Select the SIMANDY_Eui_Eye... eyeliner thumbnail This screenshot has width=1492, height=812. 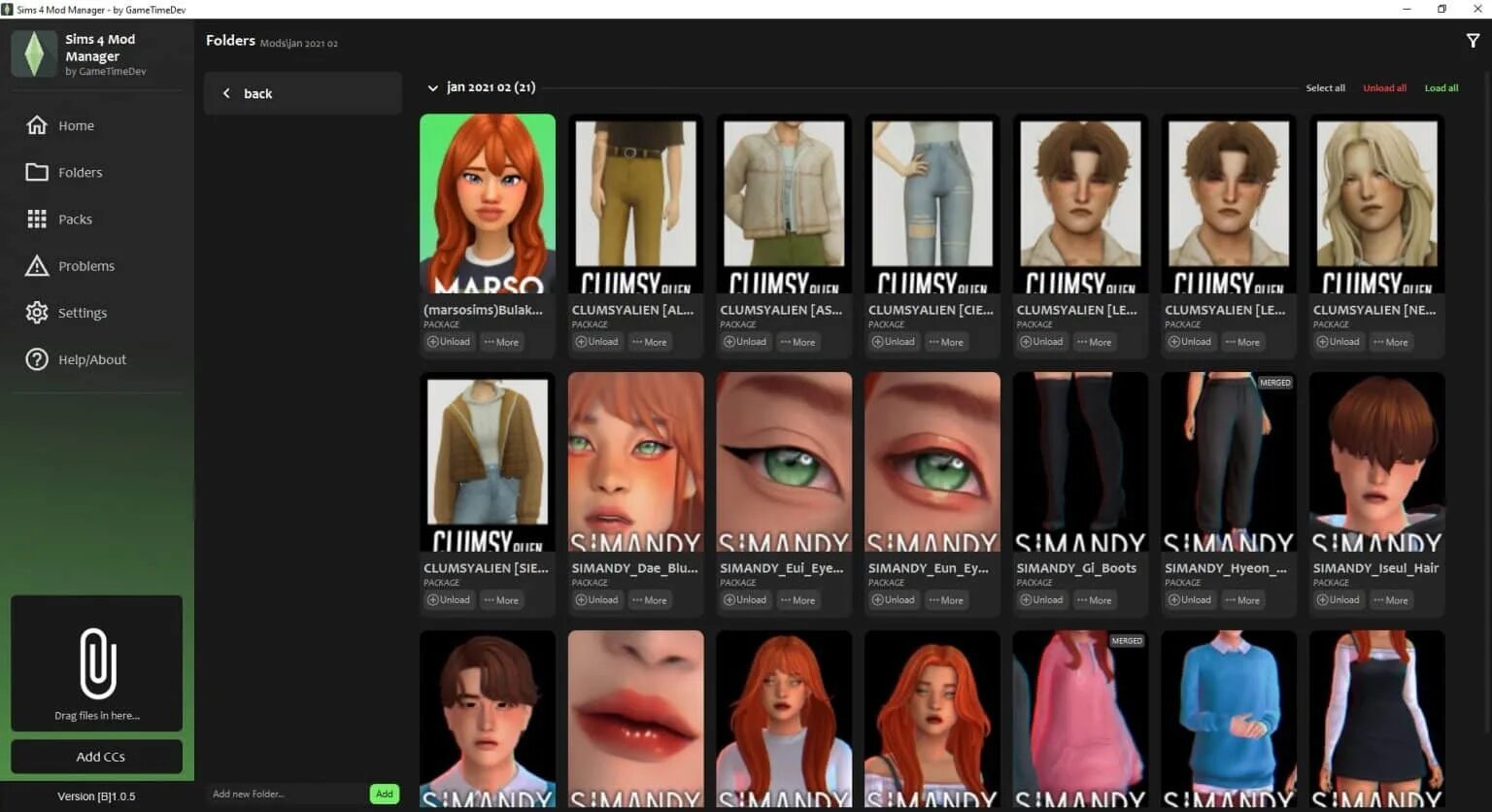[x=784, y=462]
